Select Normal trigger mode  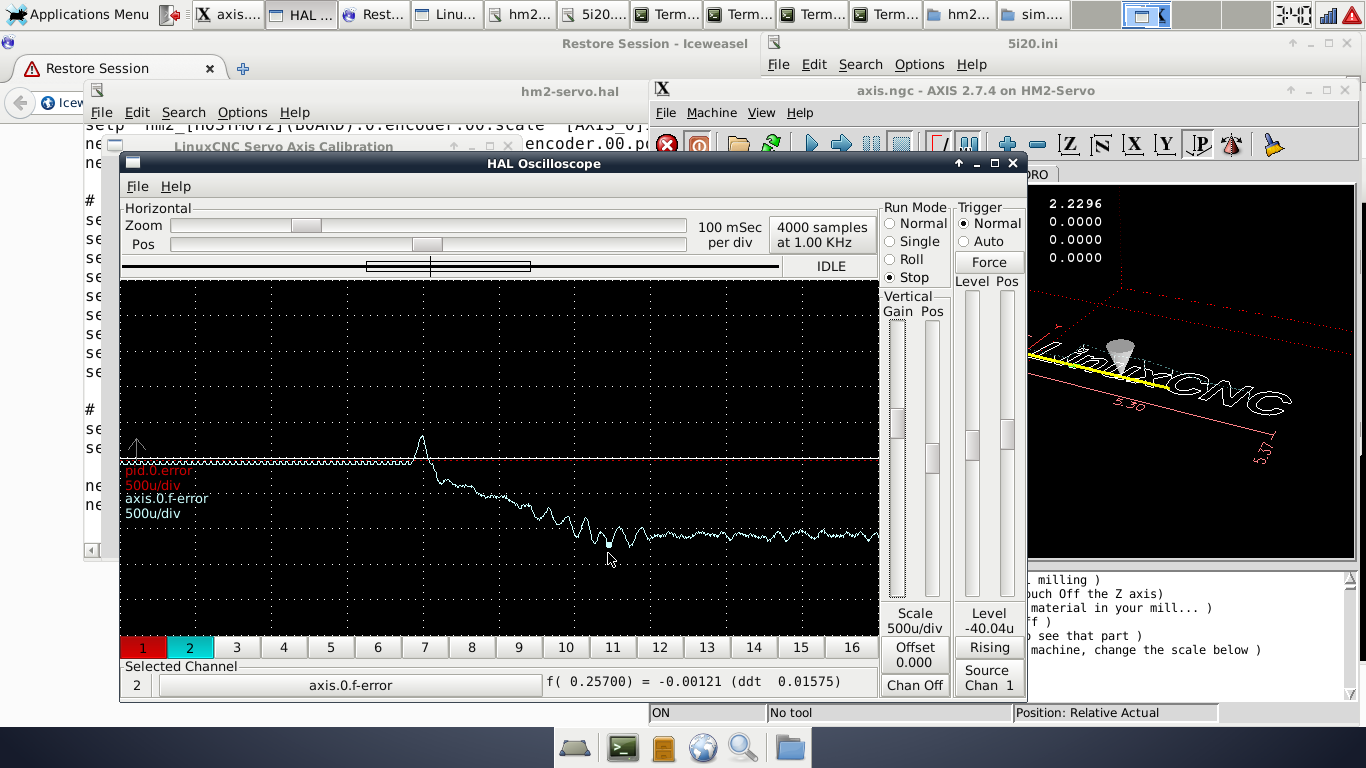tap(989, 224)
